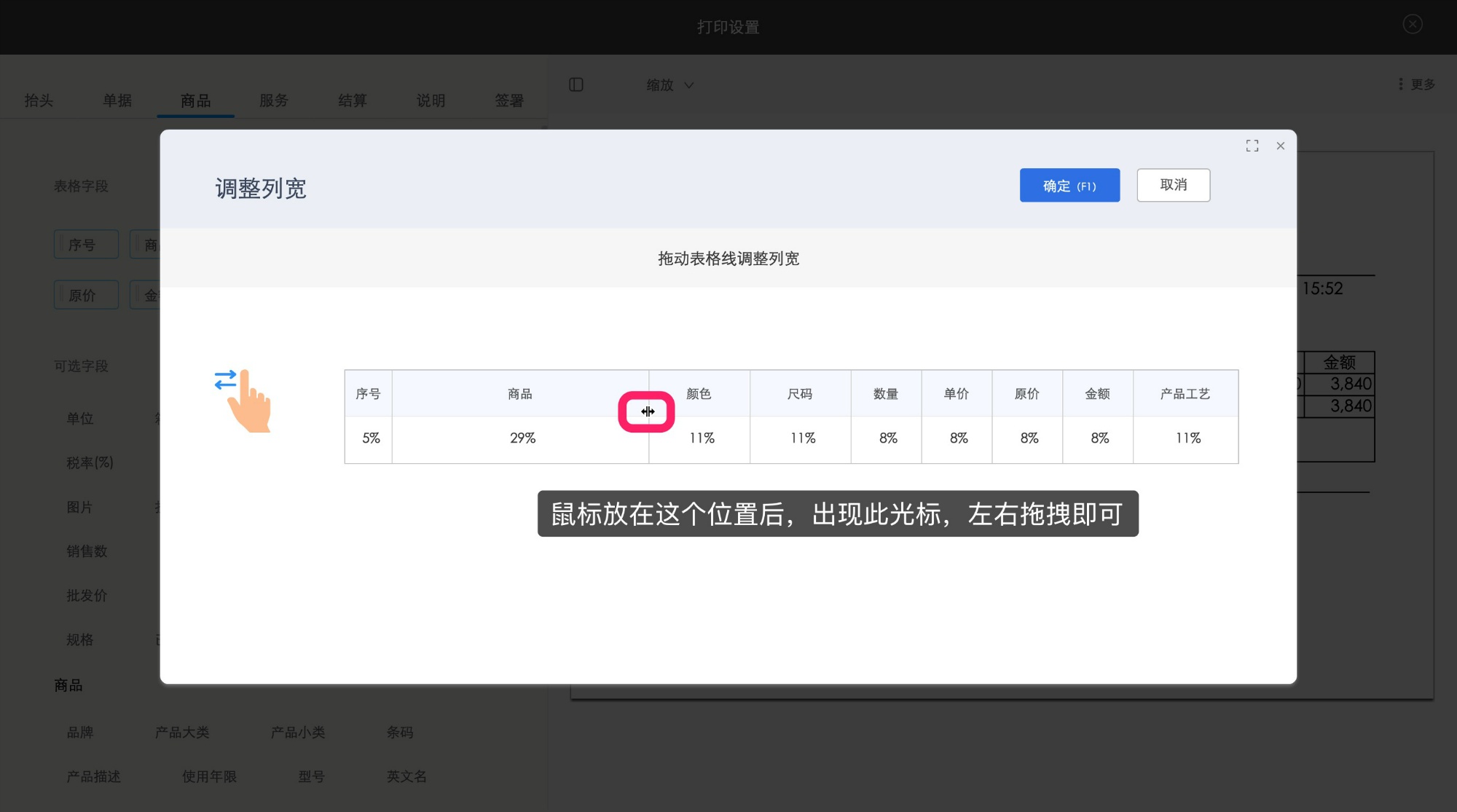Switch to the 单据 tab
Viewport: 1457px width, 812px height.
point(117,100)
